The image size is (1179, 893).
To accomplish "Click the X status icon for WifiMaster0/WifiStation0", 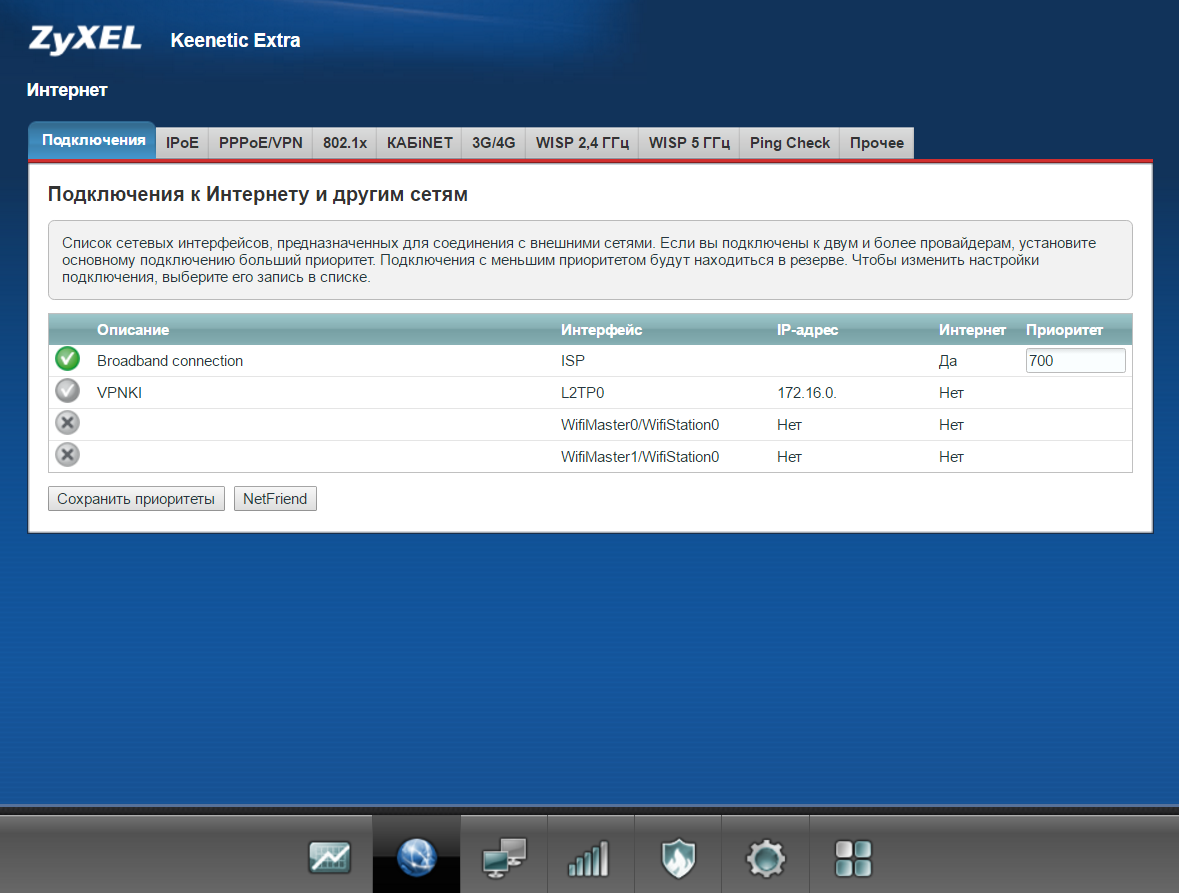I will pyautogui.click(x=67, y=424).
